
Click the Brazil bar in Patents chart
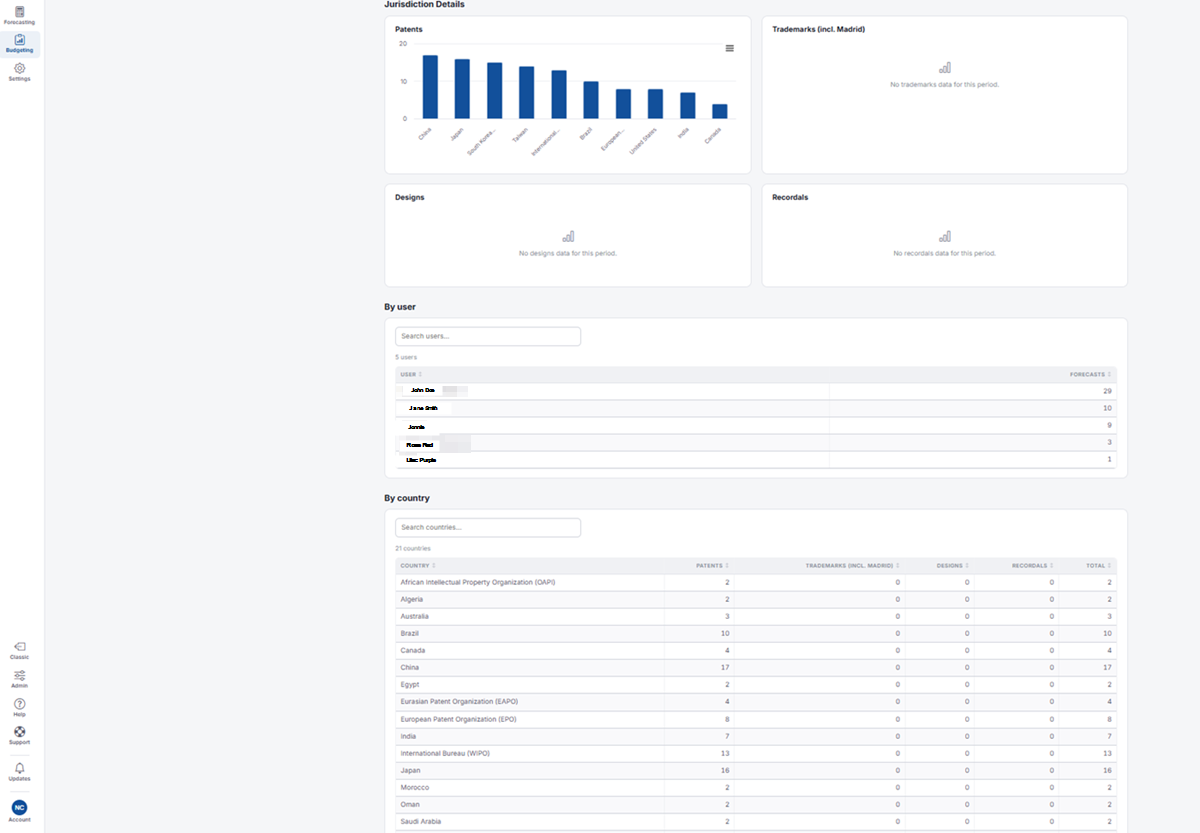click(x=591, y=100)
